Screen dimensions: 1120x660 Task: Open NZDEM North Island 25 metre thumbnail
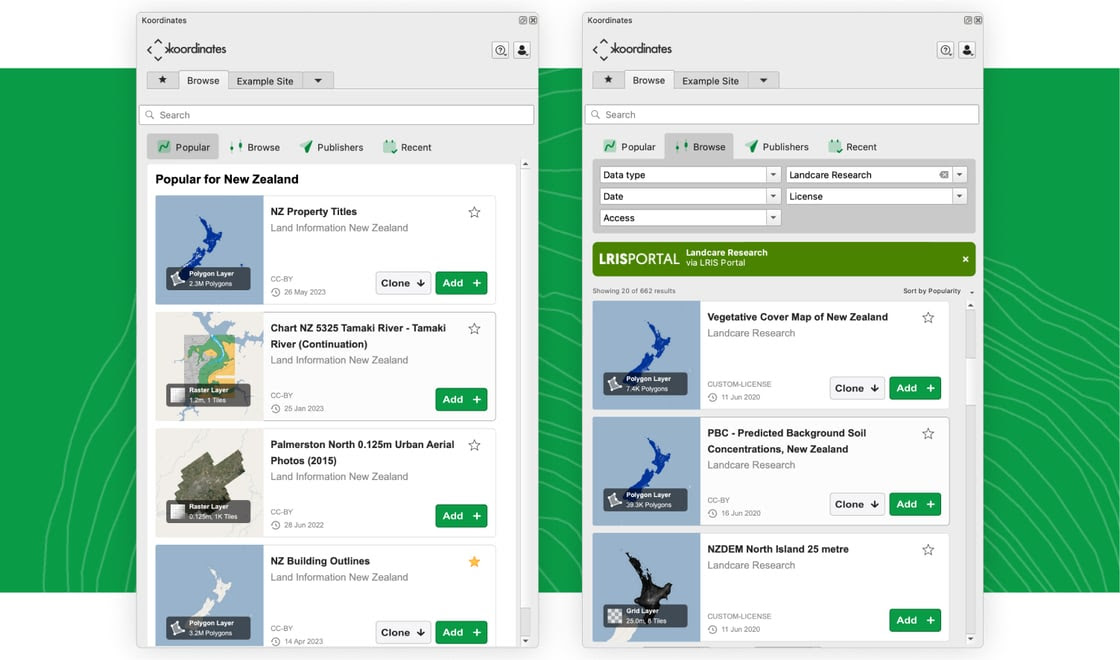point(646,587)
